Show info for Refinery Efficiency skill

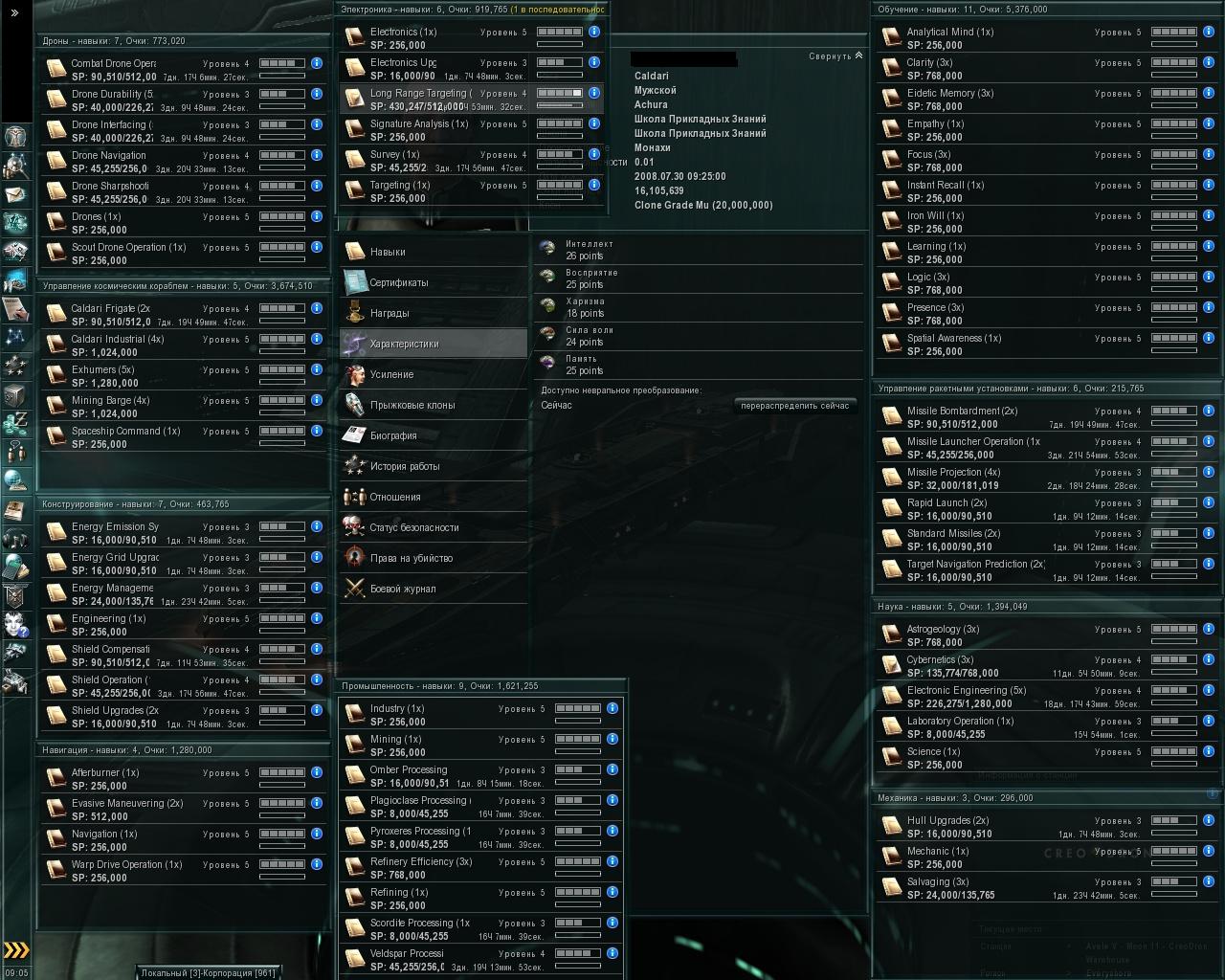[x=612, y=861]
